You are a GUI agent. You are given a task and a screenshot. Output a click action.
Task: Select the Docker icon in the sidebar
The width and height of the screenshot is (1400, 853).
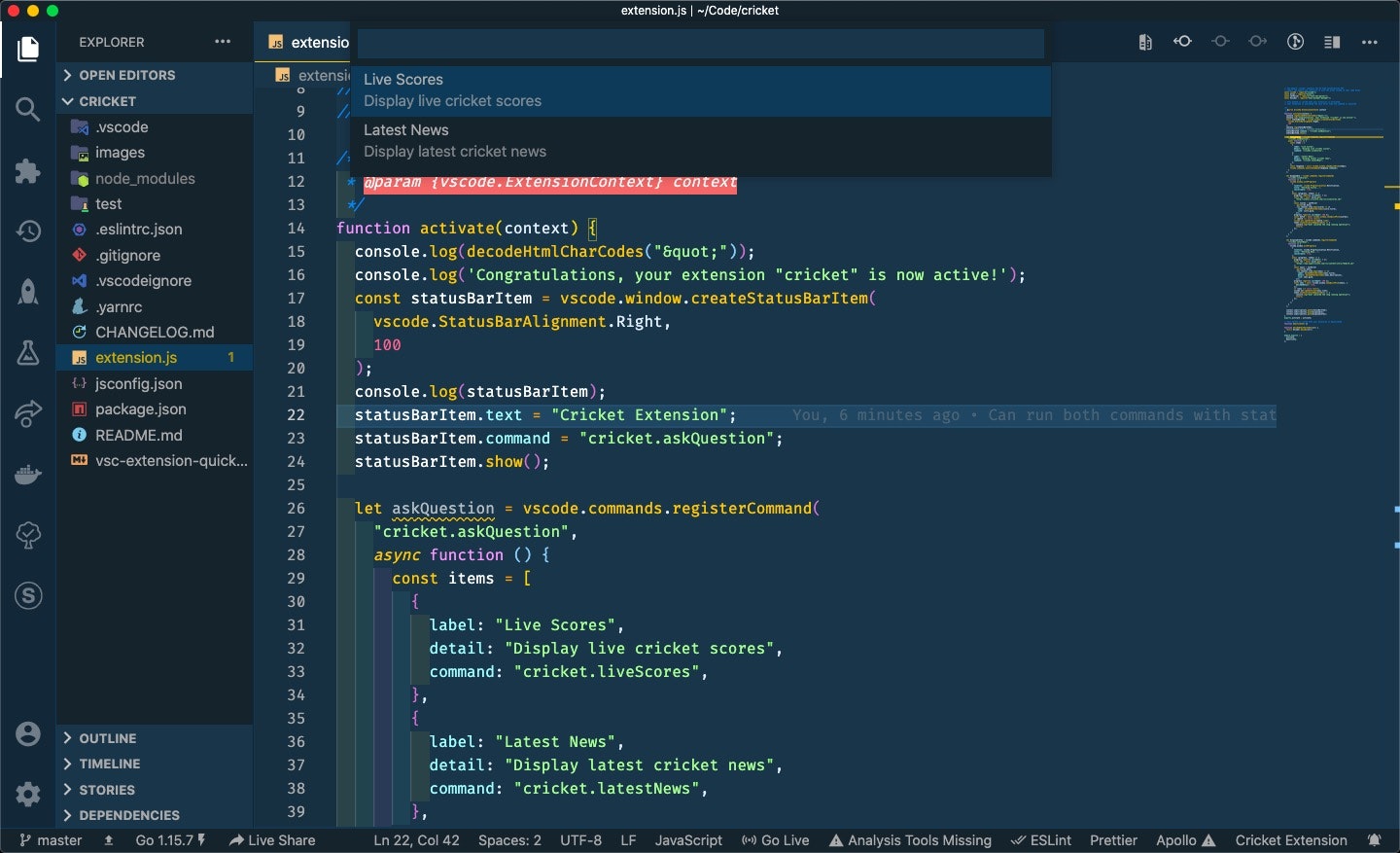[27, 475]
